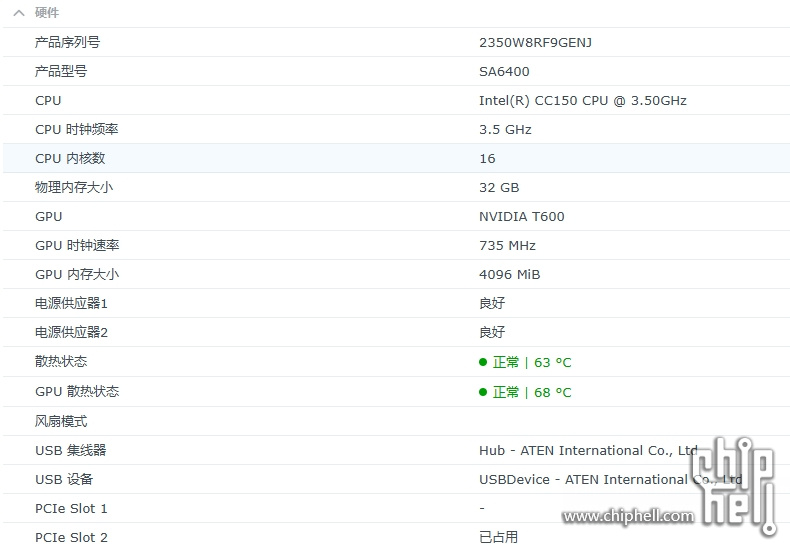Click the GPU 时钟速率 label

[77, 245]
